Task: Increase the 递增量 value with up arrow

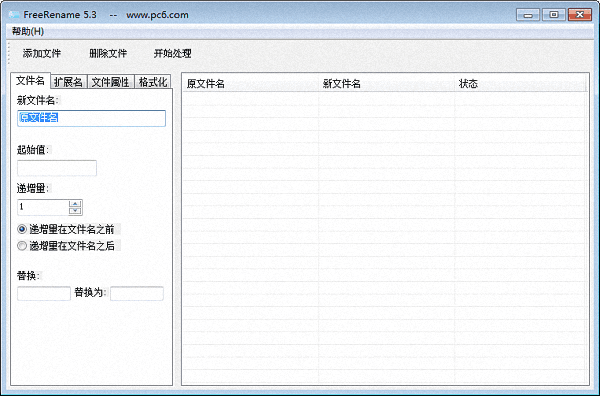Action: pos(75,204)
